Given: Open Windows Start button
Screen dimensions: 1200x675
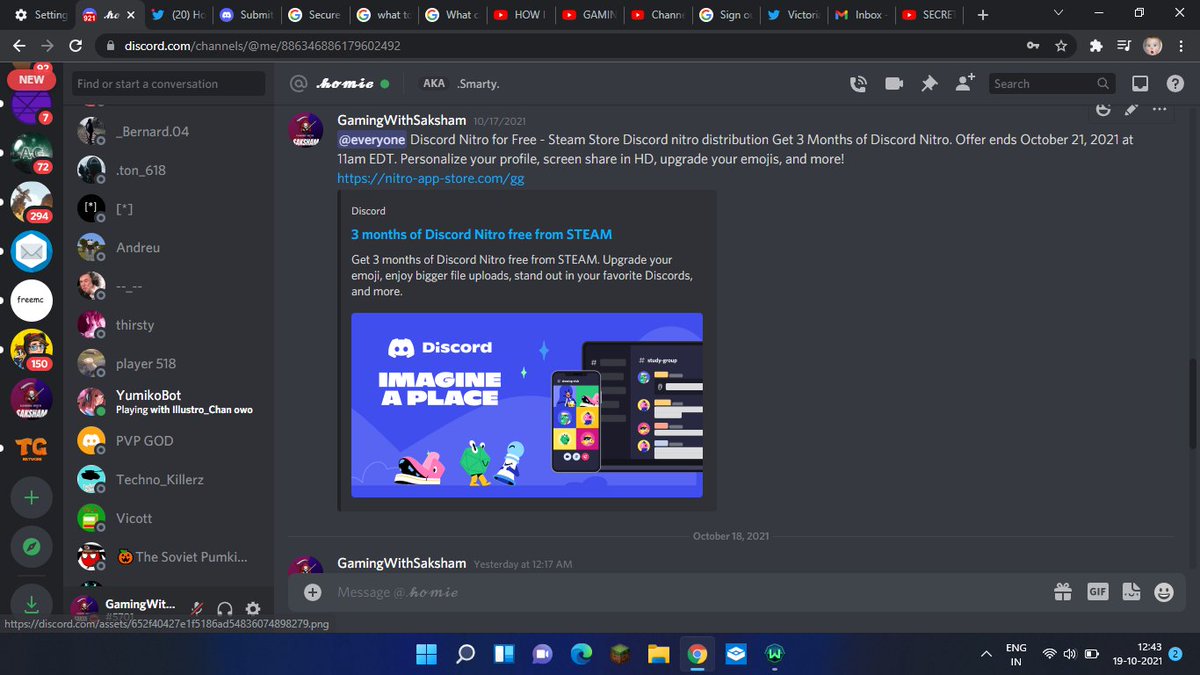Looking at the screenshot, I should coord(426,653).
